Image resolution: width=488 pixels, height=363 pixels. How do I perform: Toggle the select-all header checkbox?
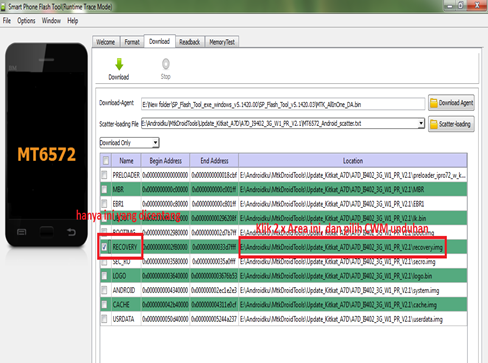point(106,161)
